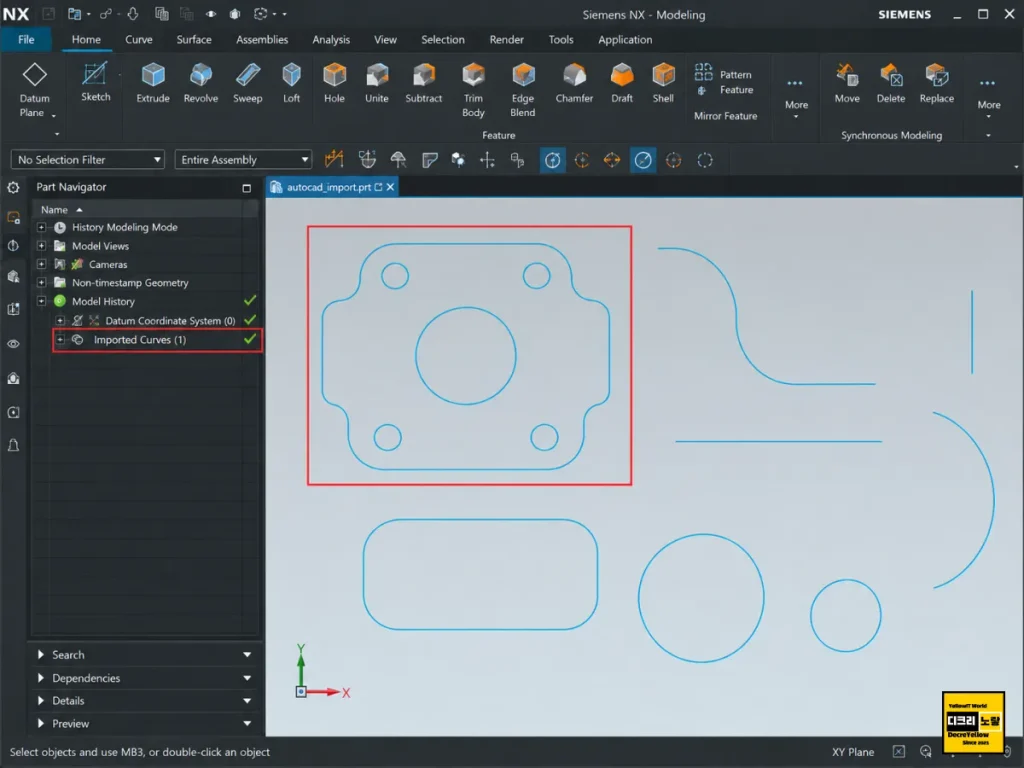Toggle the dashed circle snap option
This screenshot has height=768, width=1024.
click(705, 160)
